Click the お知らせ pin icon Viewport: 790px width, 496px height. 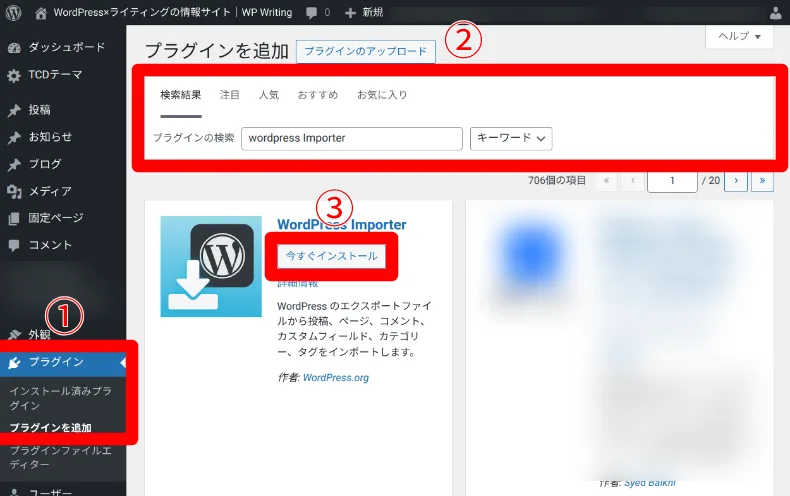[14, 138]
